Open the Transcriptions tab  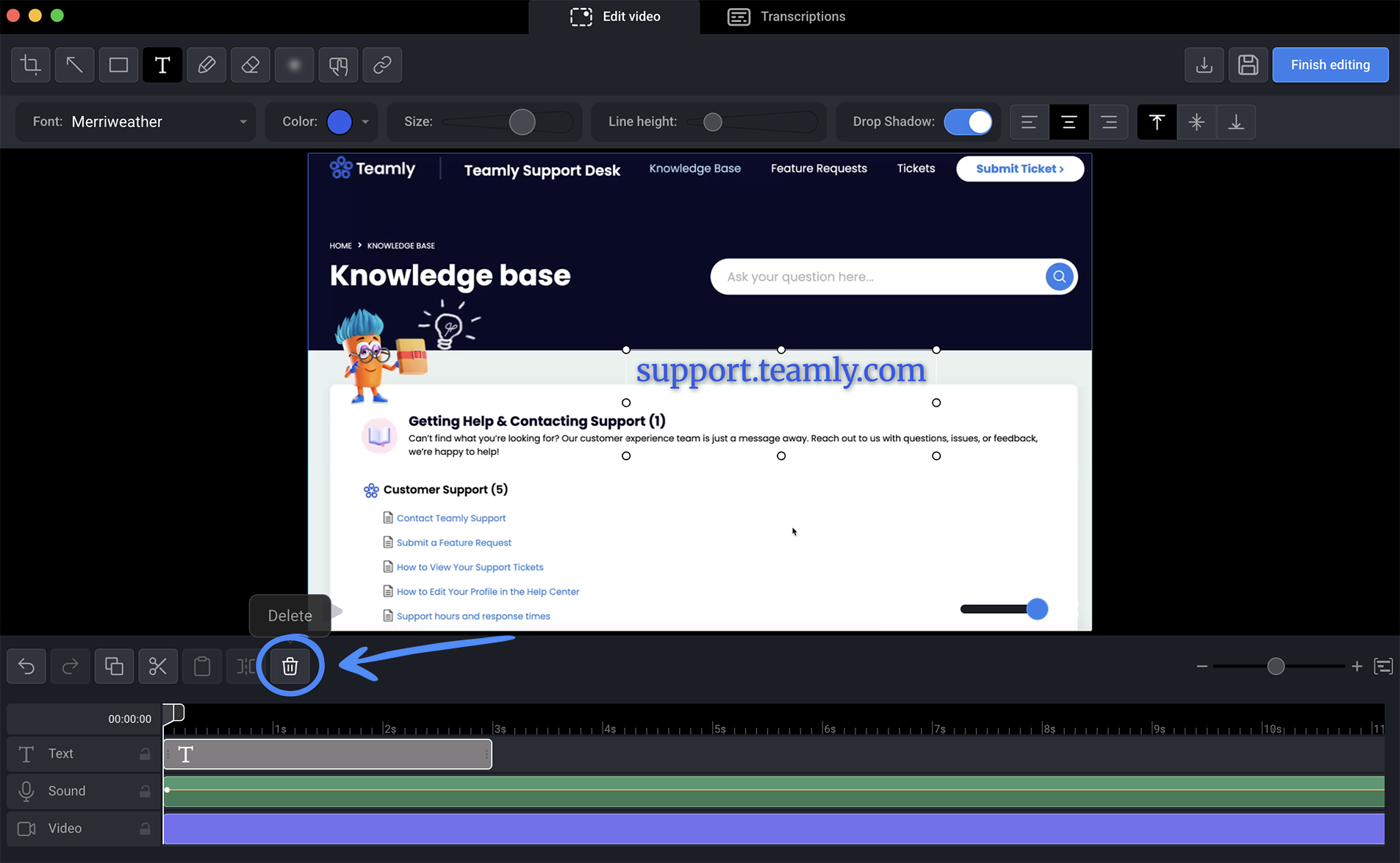tap(786, 16)
